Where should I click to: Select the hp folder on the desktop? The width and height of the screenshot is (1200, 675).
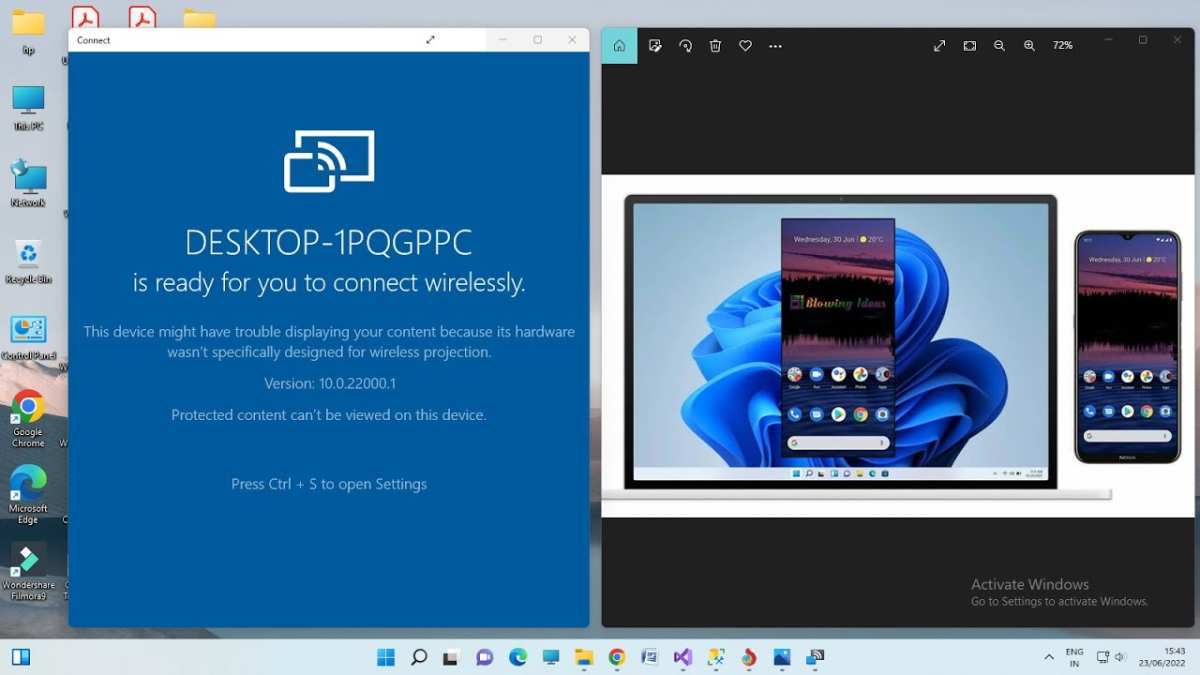(28, 32)
